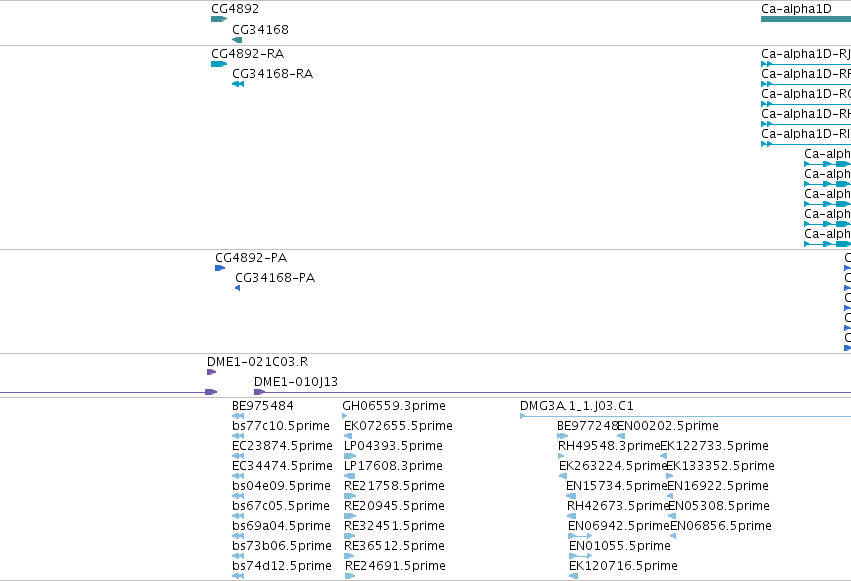Screen dimensions: 851x581
Task: Select the BE977248 EST label
Action: (588, 425)
